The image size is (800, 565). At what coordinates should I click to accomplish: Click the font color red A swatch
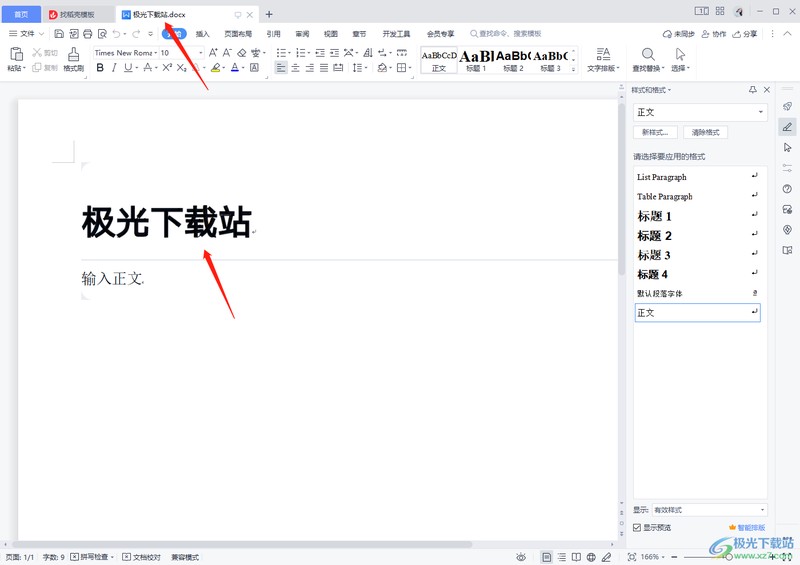coord(235,67)
